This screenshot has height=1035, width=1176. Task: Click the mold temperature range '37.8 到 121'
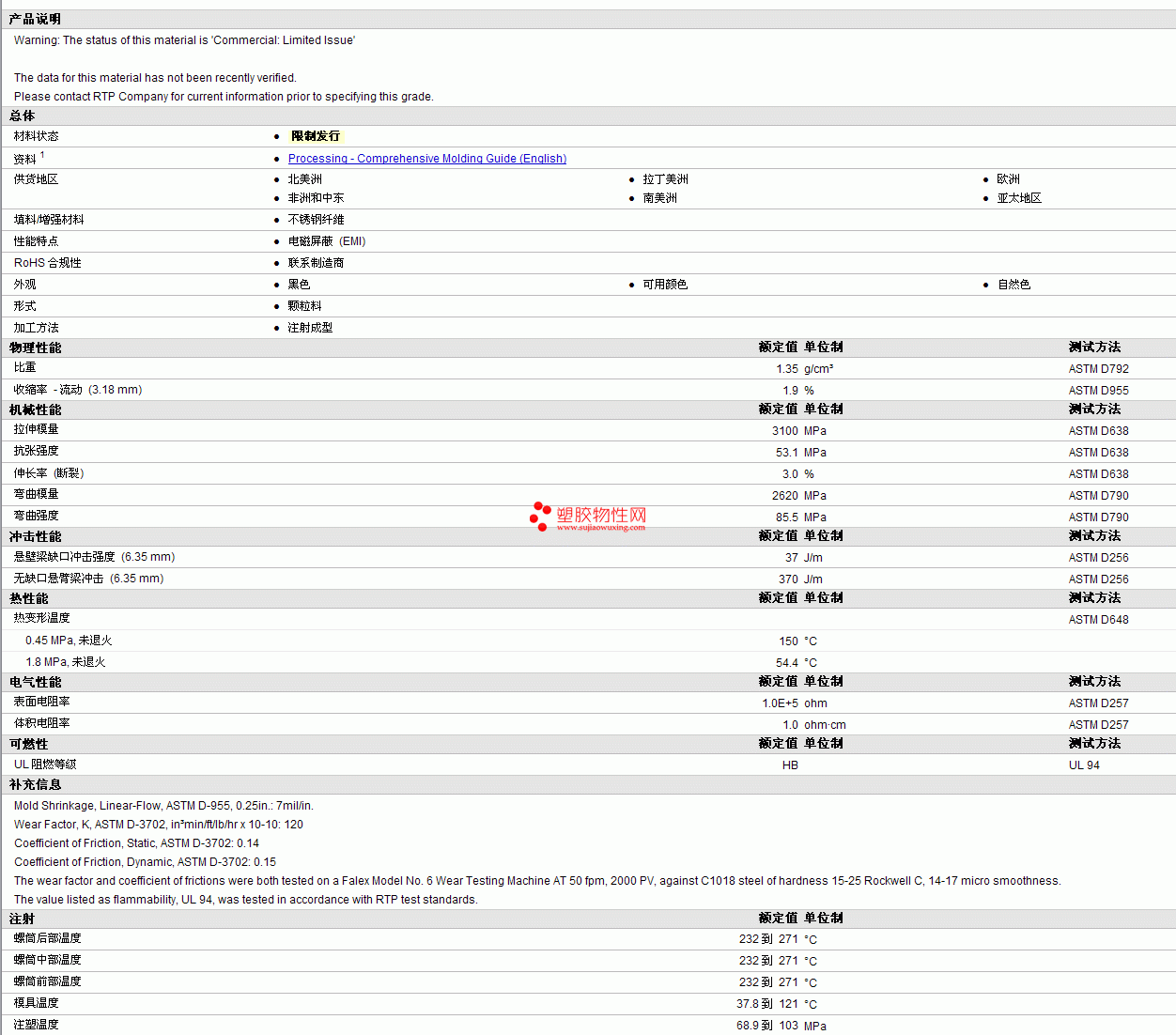point(767,1004)
